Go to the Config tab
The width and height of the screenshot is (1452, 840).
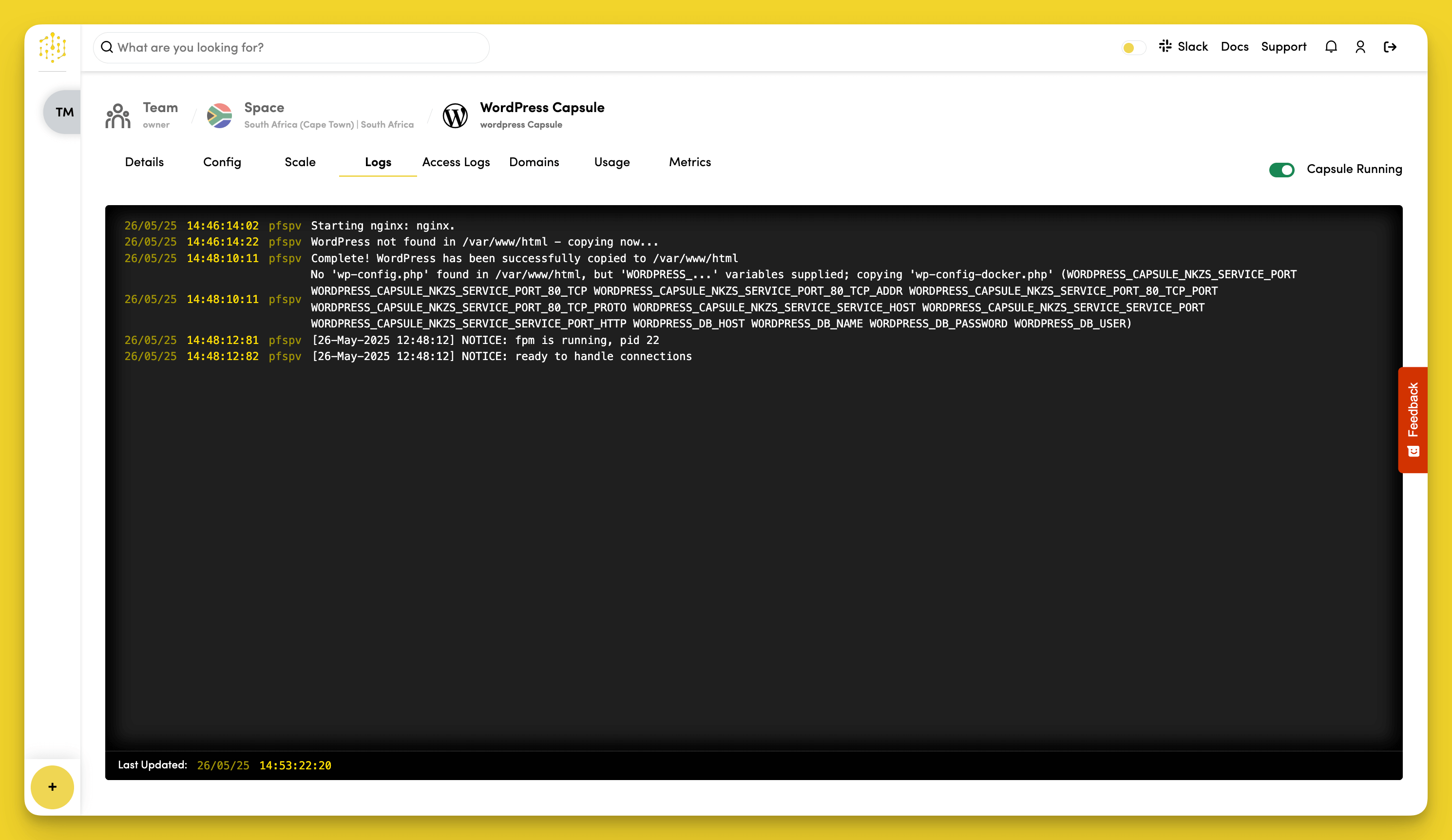click(x=222, y=162)
